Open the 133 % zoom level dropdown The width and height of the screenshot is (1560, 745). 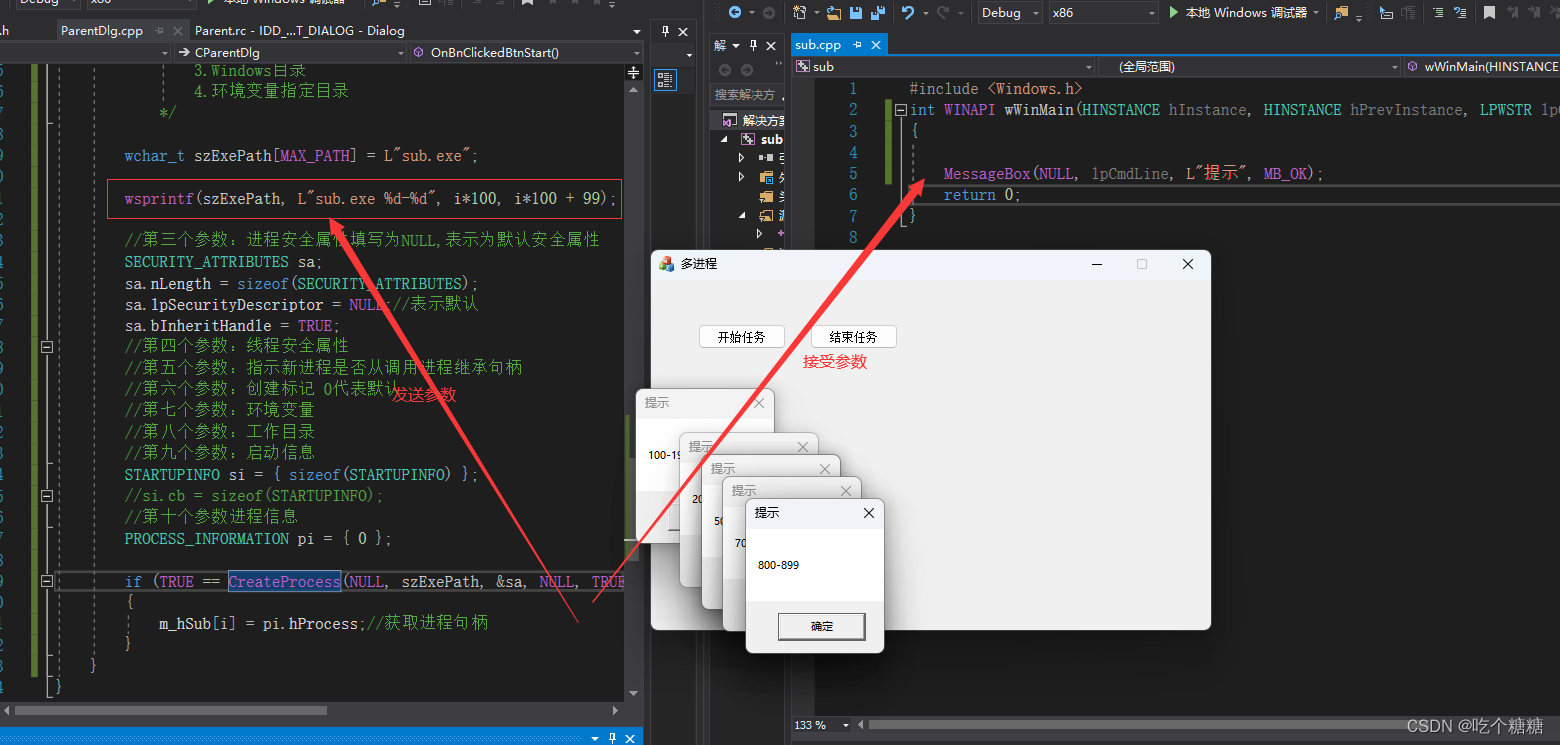tap(846, 725)
